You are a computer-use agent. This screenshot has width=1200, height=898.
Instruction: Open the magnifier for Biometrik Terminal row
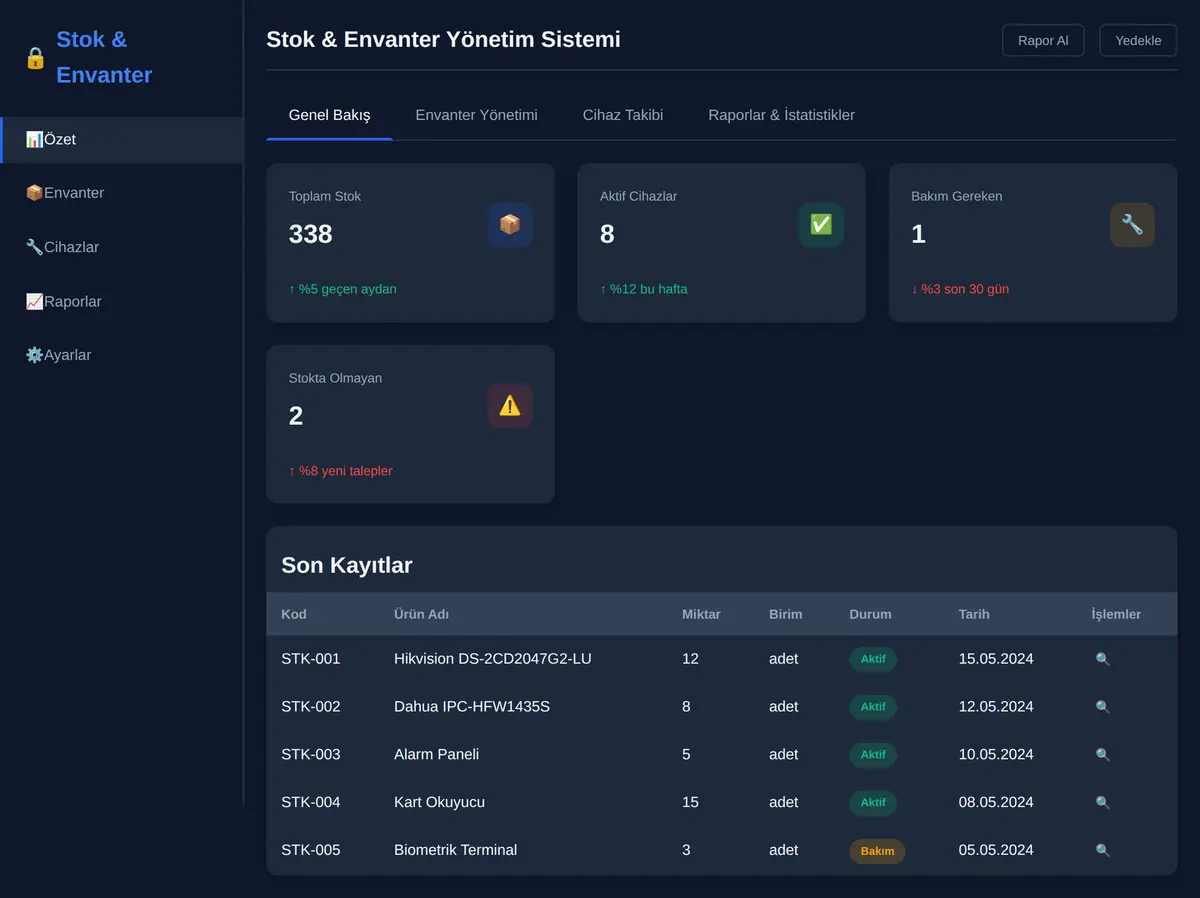click(1103, 851)
